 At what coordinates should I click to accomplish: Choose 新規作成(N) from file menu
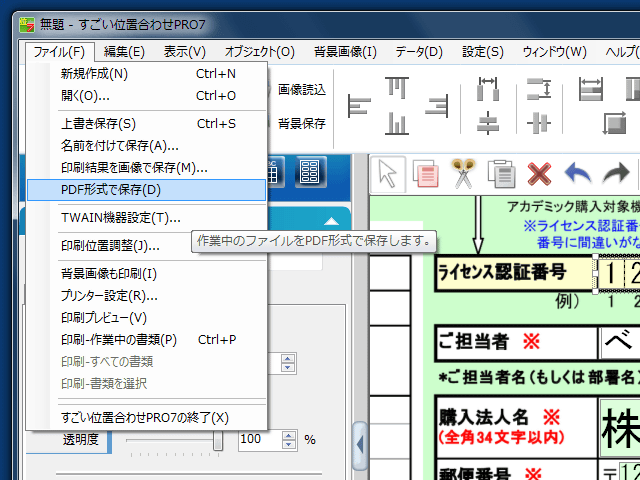[x=147, y=74]
